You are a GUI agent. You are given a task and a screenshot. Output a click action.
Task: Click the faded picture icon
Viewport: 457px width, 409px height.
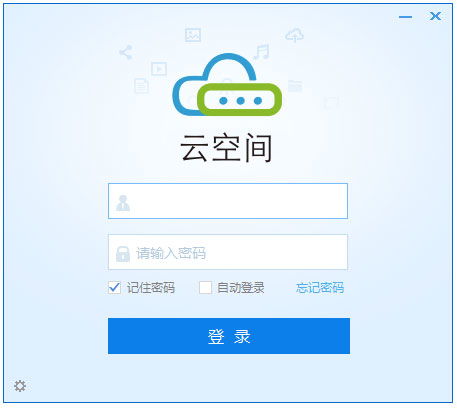(193, 35)
